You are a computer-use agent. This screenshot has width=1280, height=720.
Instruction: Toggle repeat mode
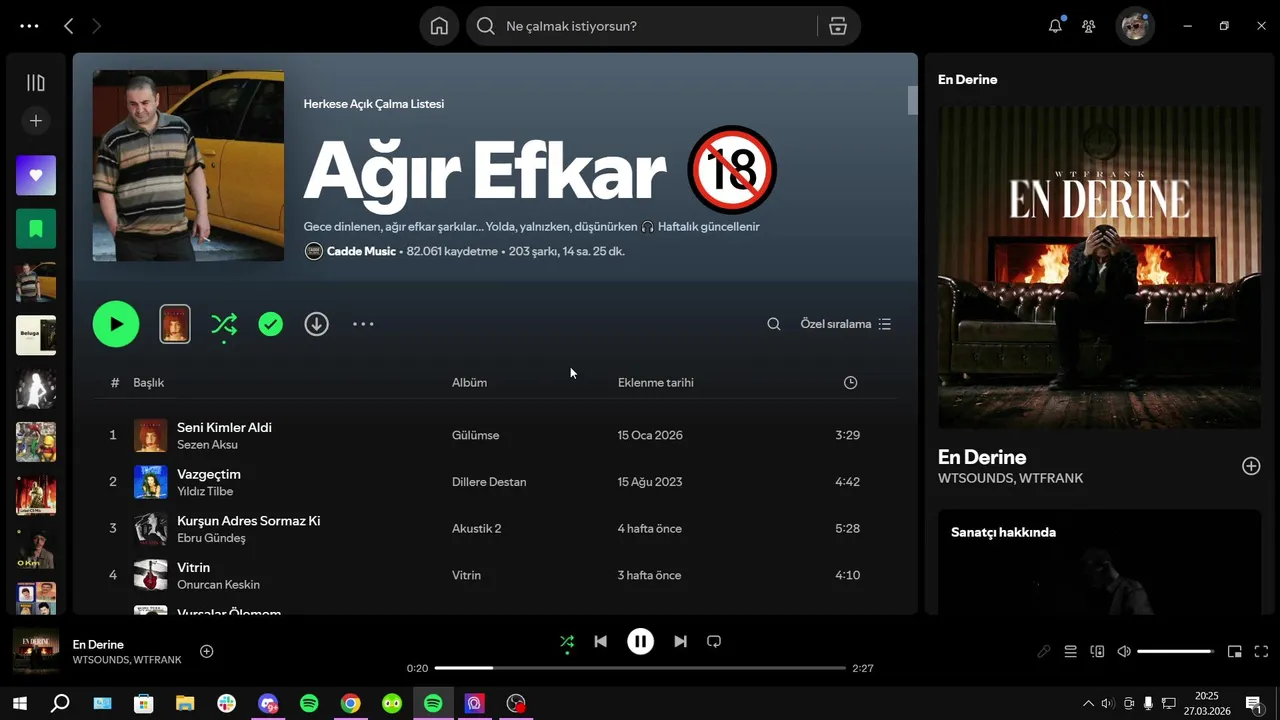[714, 641]
